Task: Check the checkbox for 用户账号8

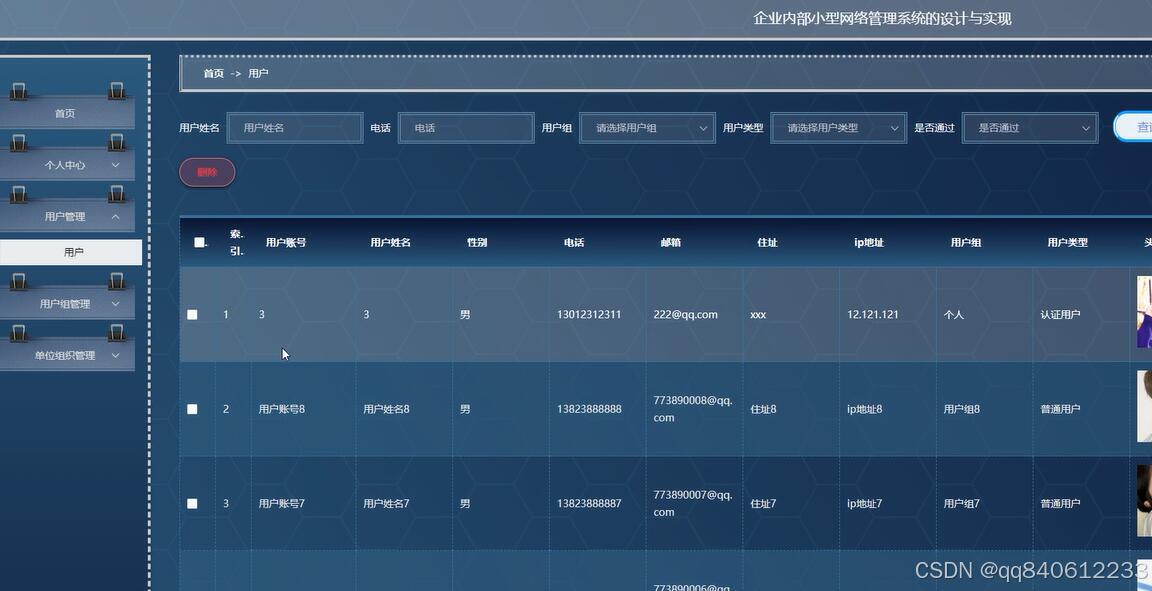Action: point(192,408)
